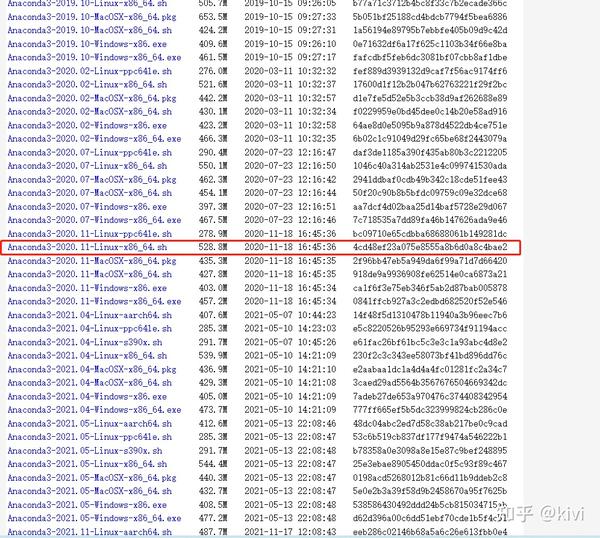Click Anaconda3-2021.04-MacOSX-x86_64.sh link

pyautogui.click(x=90, y=383)
